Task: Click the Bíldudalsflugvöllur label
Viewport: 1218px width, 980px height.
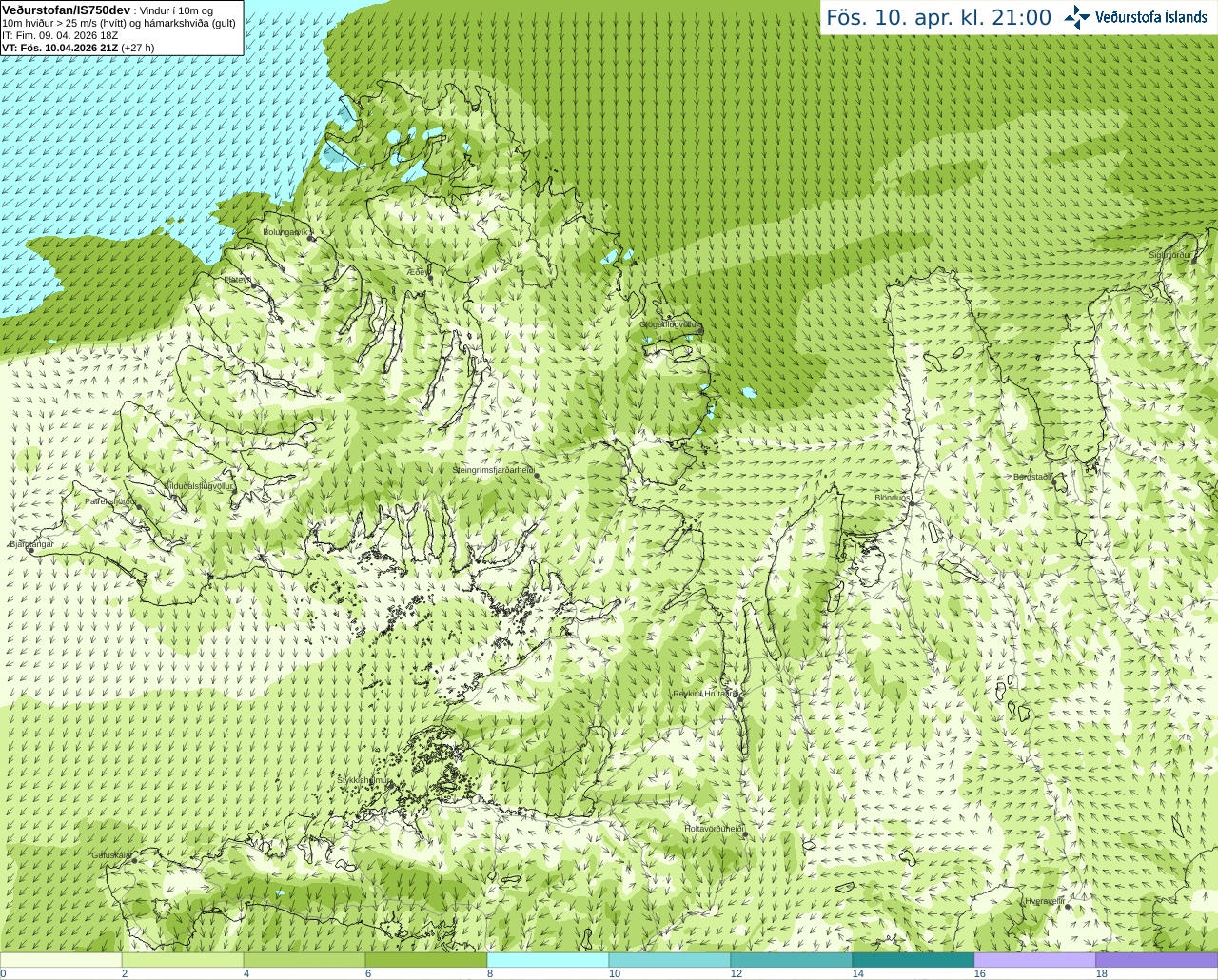Action: pos(199,485)
